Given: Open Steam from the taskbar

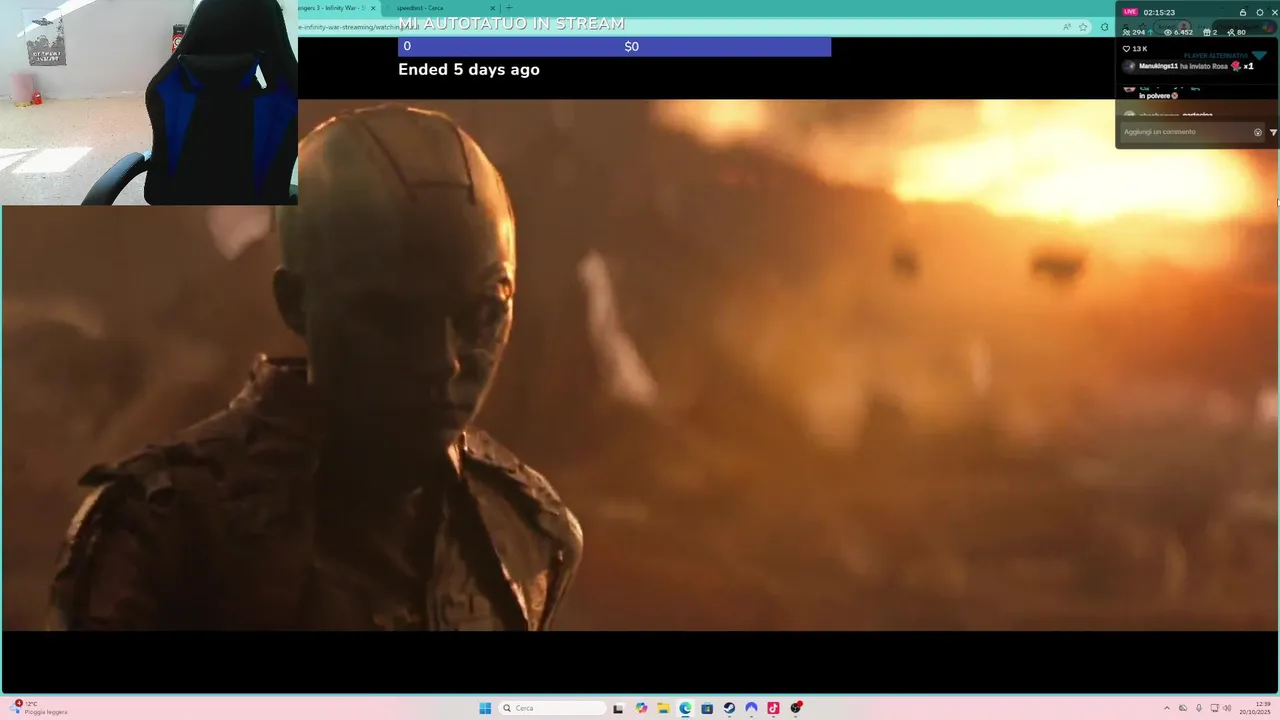Looking at the screenshot, I should (729, 708).
